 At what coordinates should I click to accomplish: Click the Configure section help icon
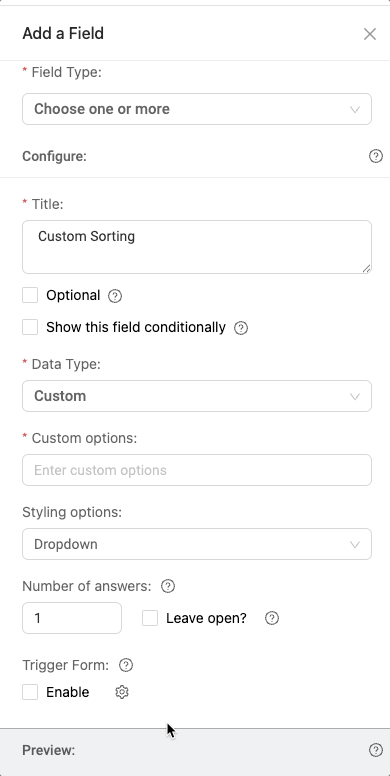tap(376, 156)
